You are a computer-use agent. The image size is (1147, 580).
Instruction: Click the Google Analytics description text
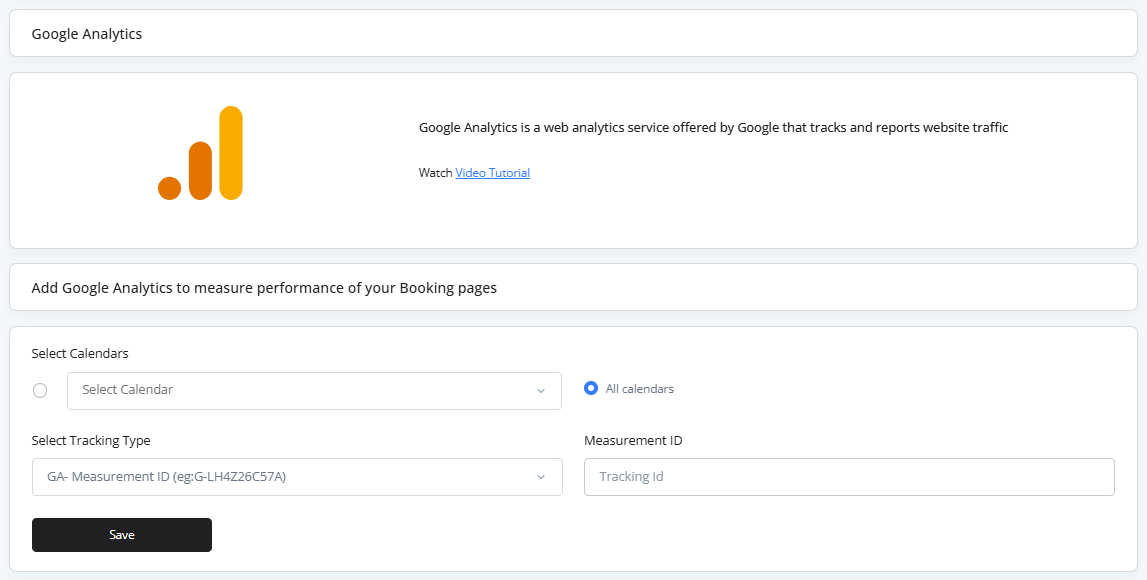pos(713,128)
